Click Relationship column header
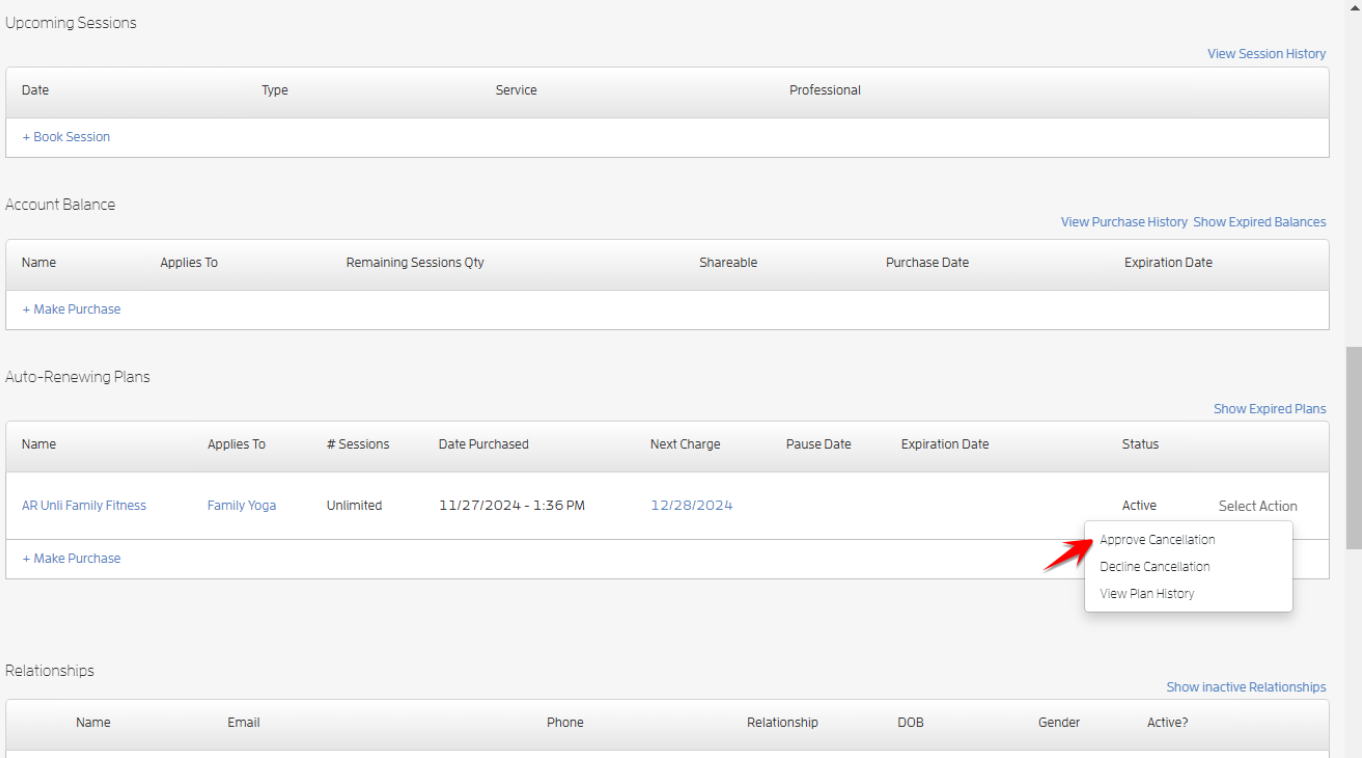This screenshot has height=758, width=1362. pyautogui.click(x=782, y=722)
